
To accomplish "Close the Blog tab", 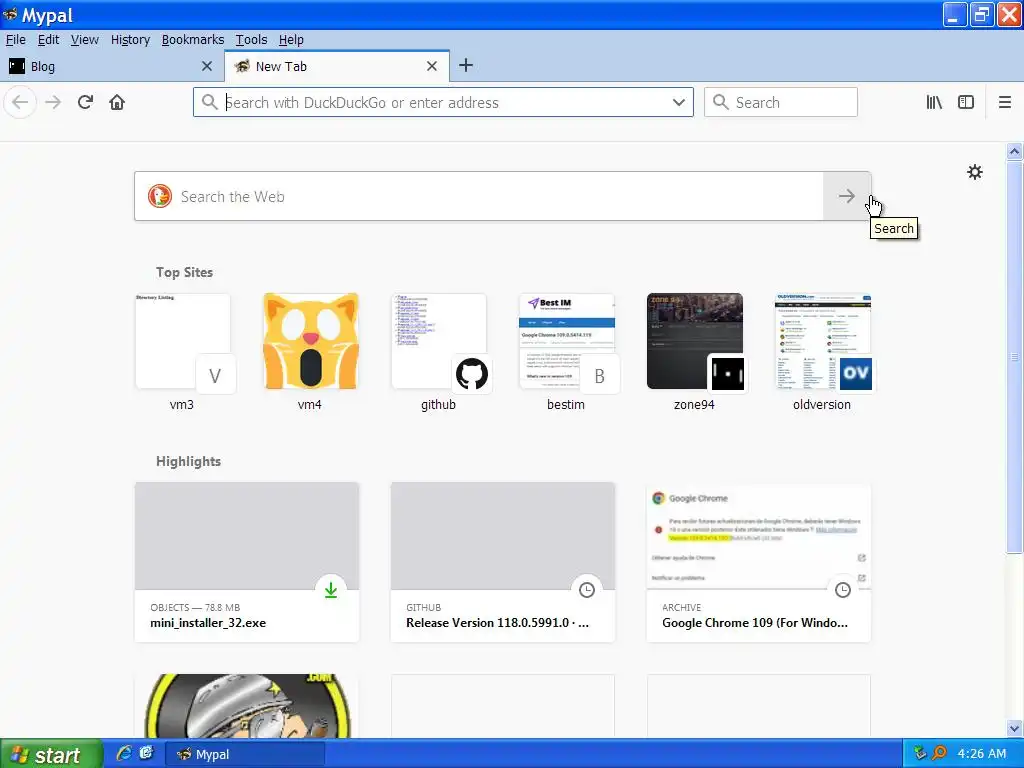I will coord(207,66).
